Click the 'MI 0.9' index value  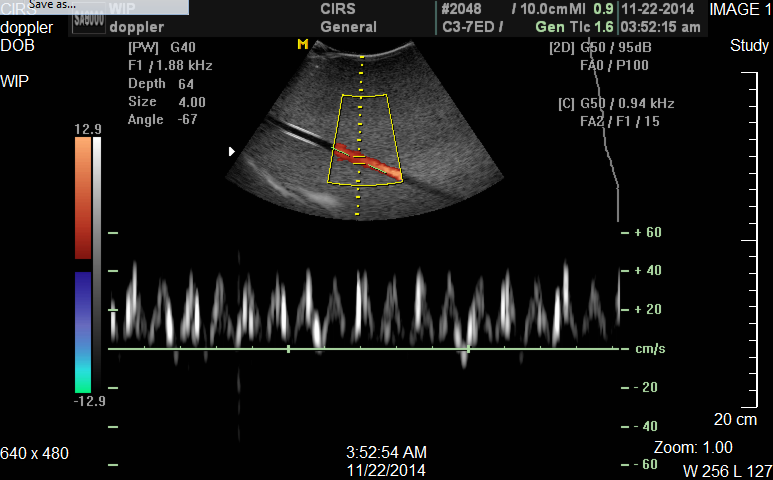[592, 9]
